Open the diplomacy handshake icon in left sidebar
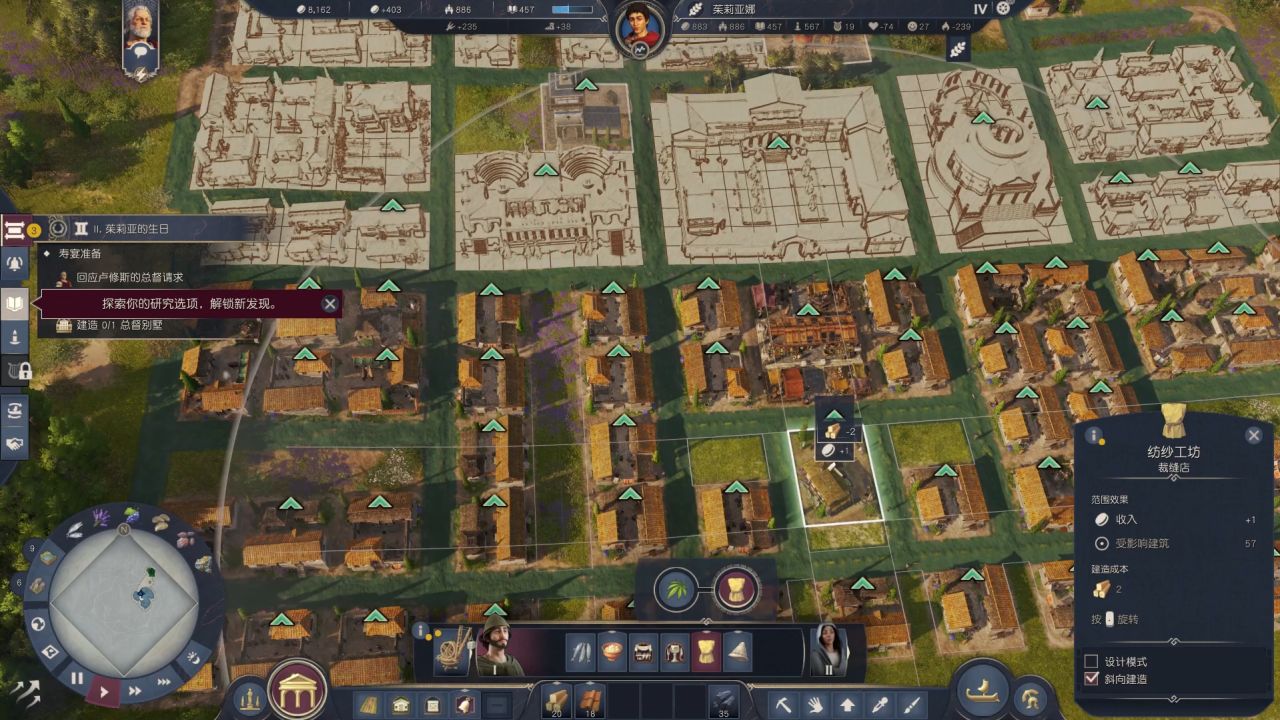 pyautogui.click(x=15, y=443)
